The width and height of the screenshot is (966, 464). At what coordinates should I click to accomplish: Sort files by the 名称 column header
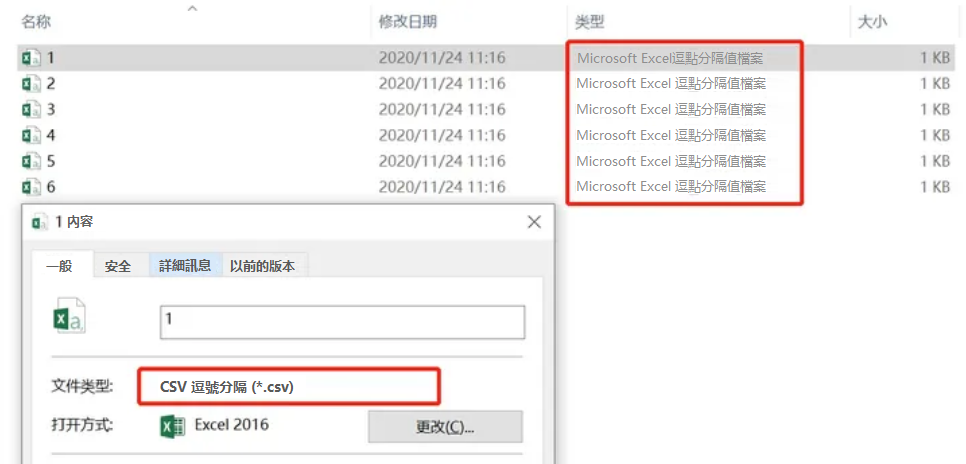(x=36, y=22)
